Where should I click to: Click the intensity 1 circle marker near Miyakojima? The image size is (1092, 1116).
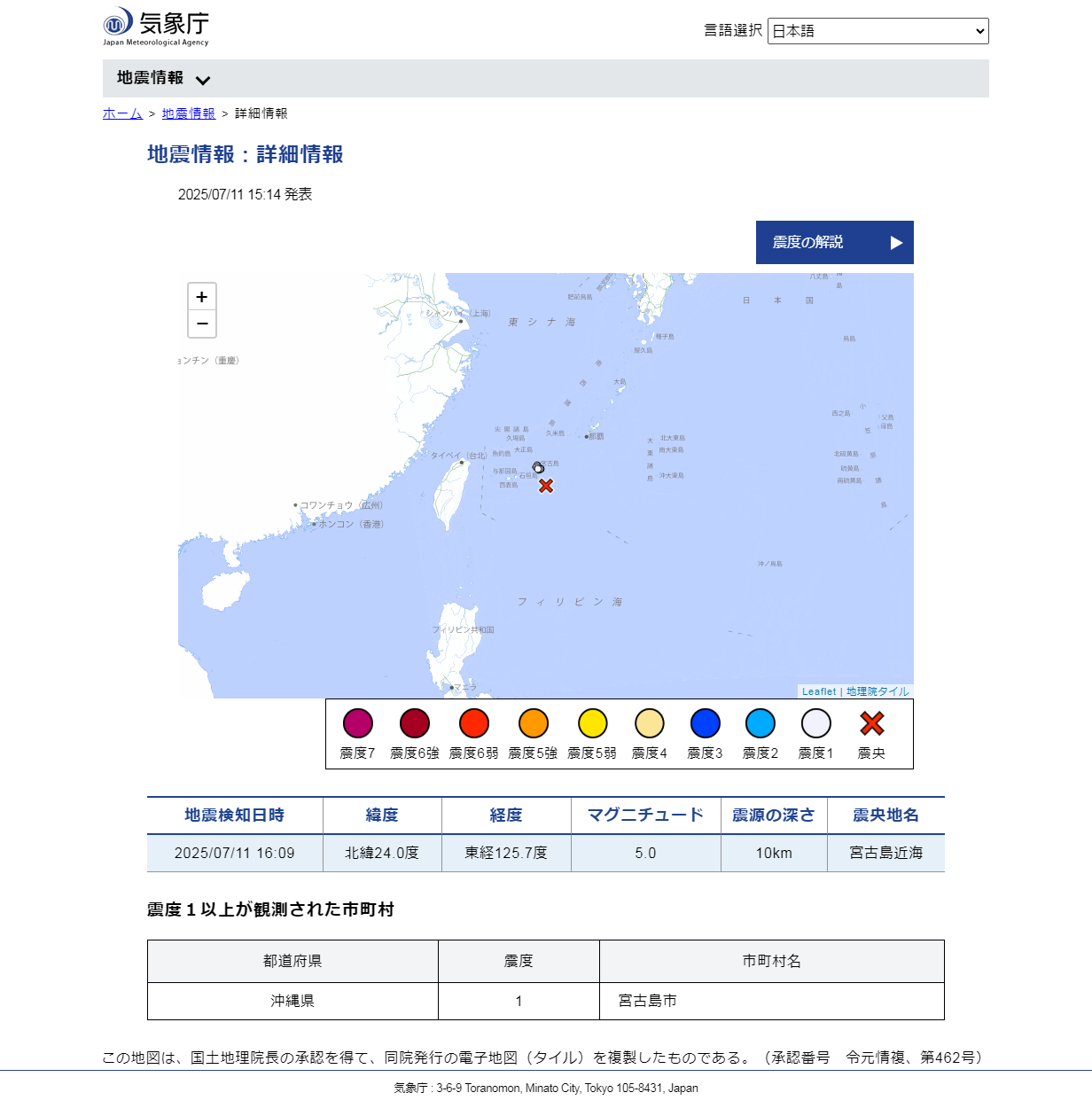pyautogui.click(x=538, y=467)
